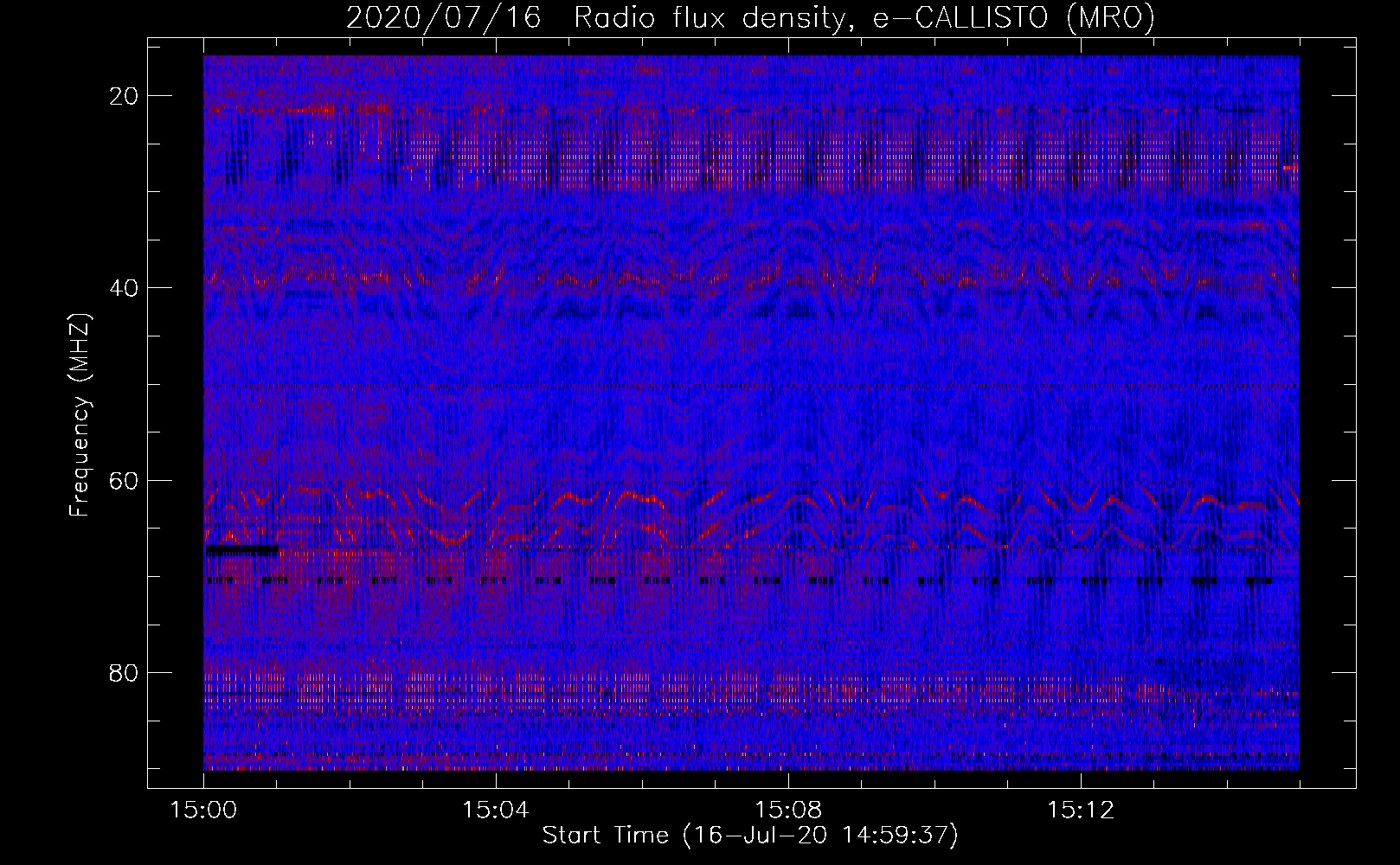
Task: Click the '80' frequency tick label
Action: 125,672
